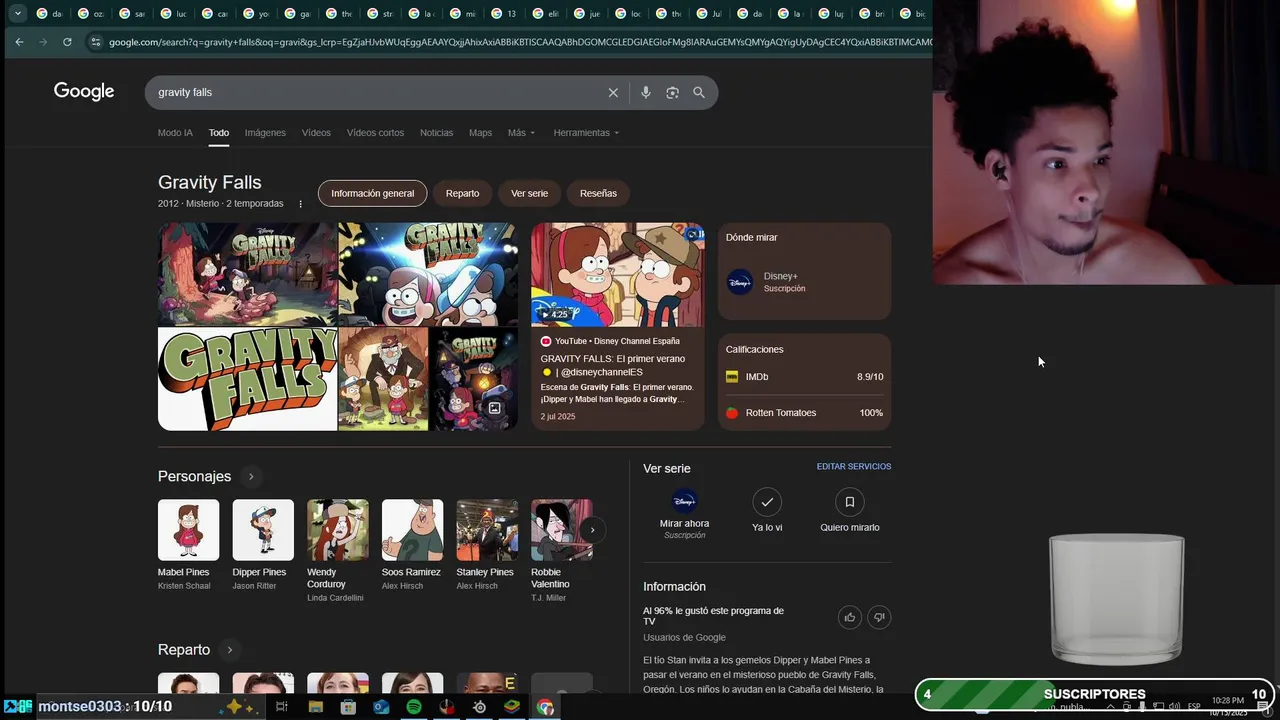Play the 4:25 YouTube video thumbnail

click(x=617, y=274)
